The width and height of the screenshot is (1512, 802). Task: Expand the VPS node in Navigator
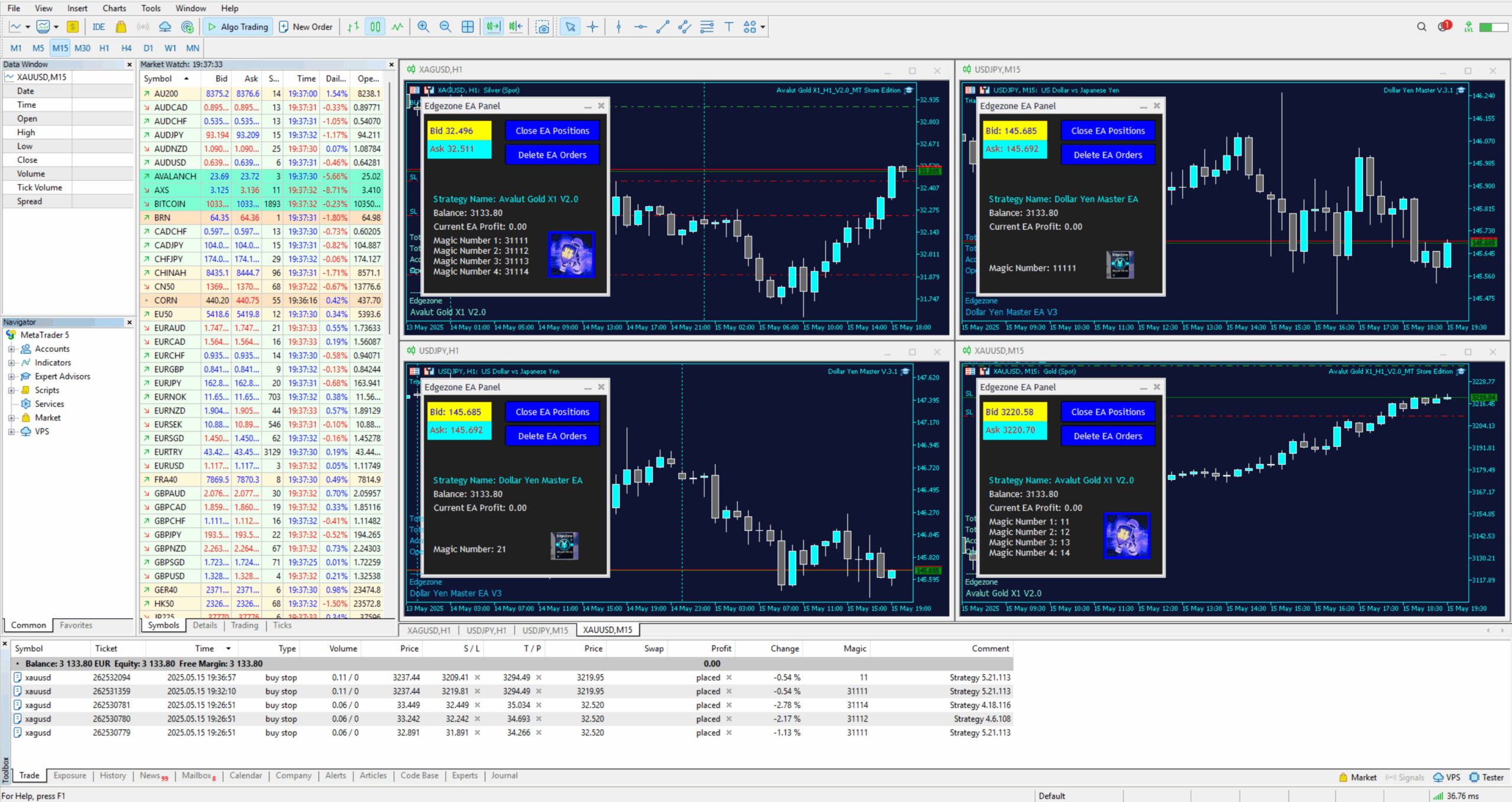[11, 432]
